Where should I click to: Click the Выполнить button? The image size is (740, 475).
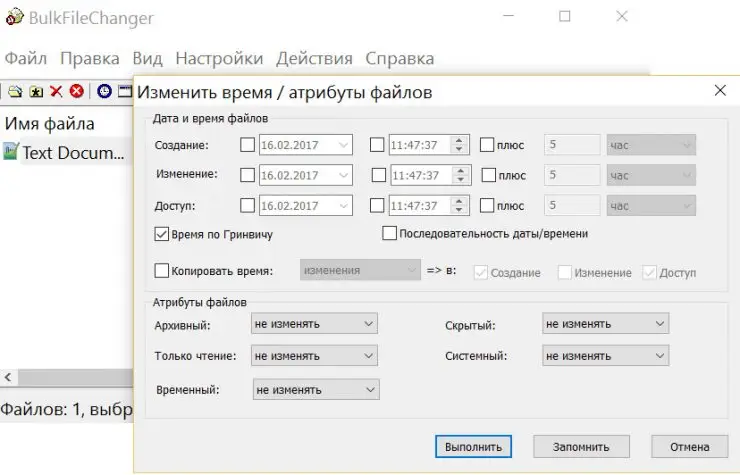[x=473, y=447]
